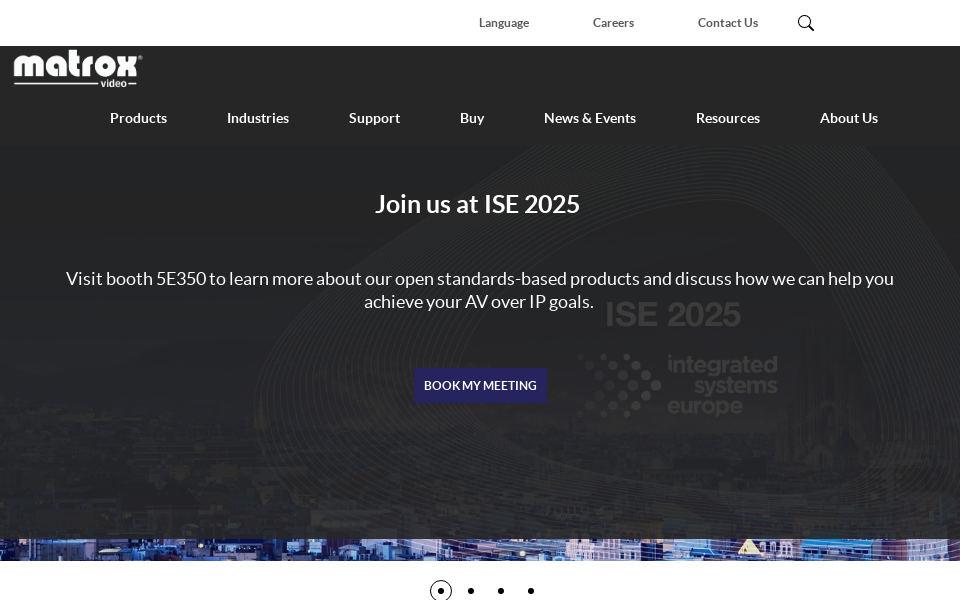This screenshot has width=960, height=600.
Task: Go to the Careers page
Action: click(613, 23)
